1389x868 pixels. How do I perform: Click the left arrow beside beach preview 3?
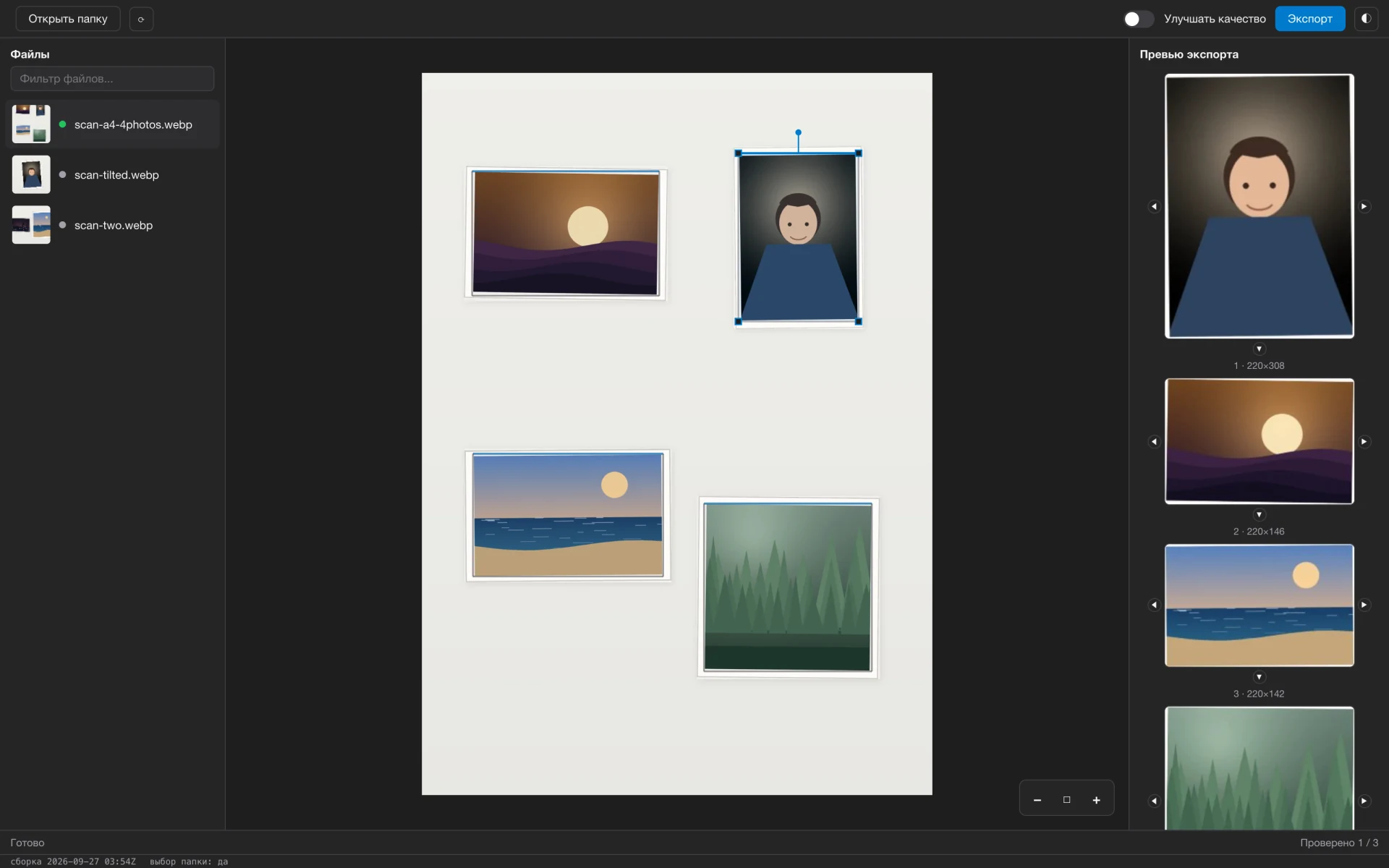[x=1154, y=605]
